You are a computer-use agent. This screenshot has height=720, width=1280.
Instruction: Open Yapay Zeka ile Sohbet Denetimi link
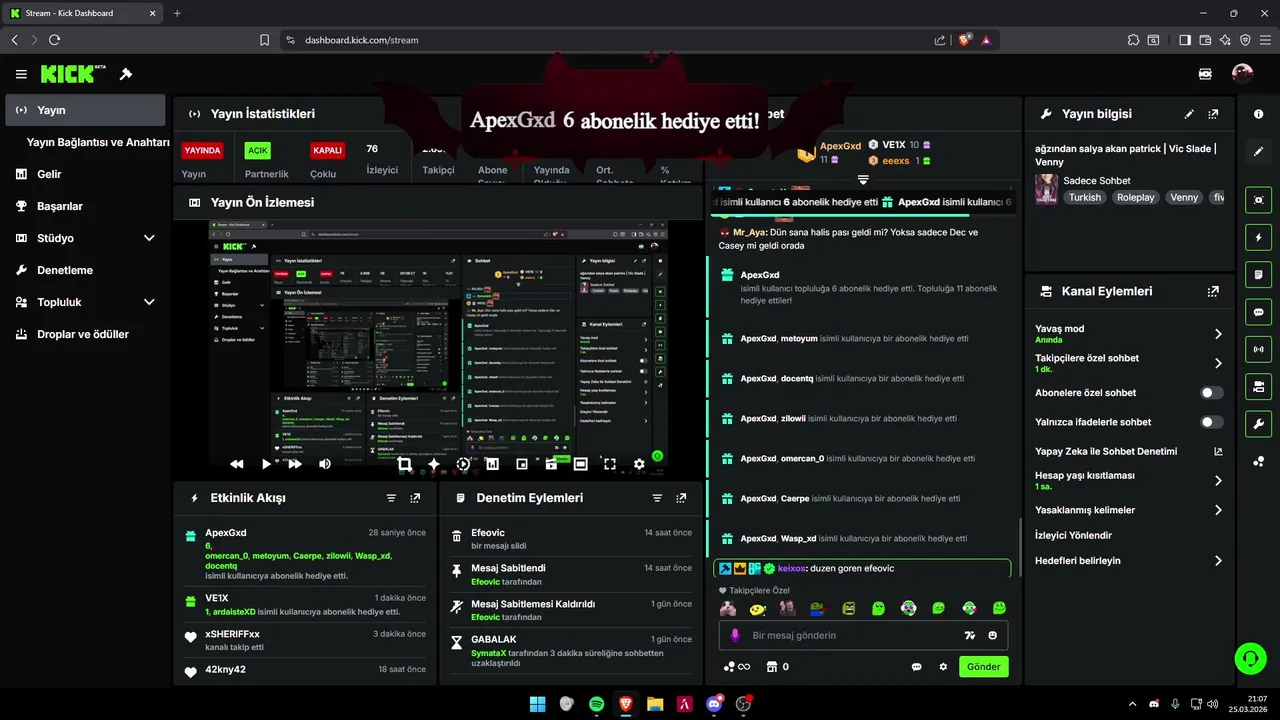pyautogui.click(x=1106, y=451)
